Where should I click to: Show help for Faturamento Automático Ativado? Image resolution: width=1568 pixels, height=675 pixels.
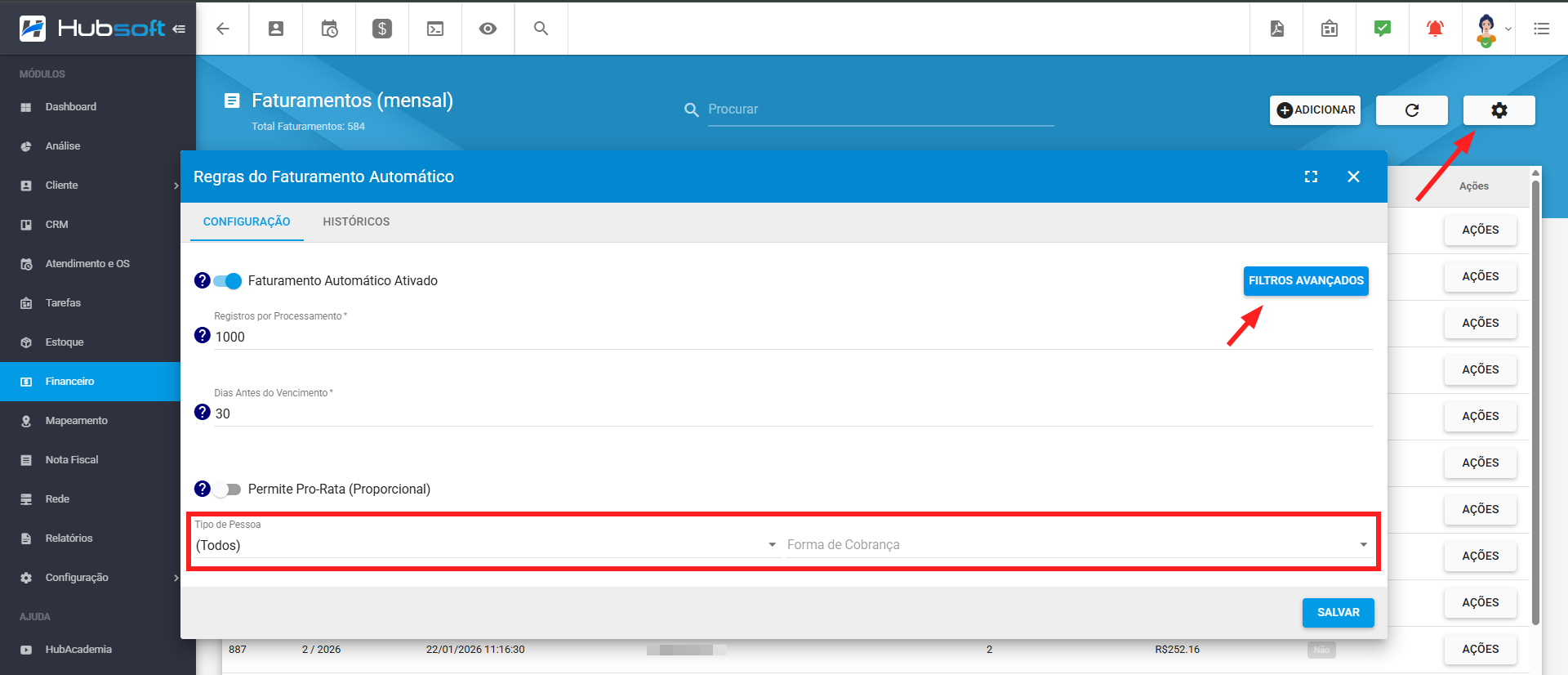(x=203, y=280)
